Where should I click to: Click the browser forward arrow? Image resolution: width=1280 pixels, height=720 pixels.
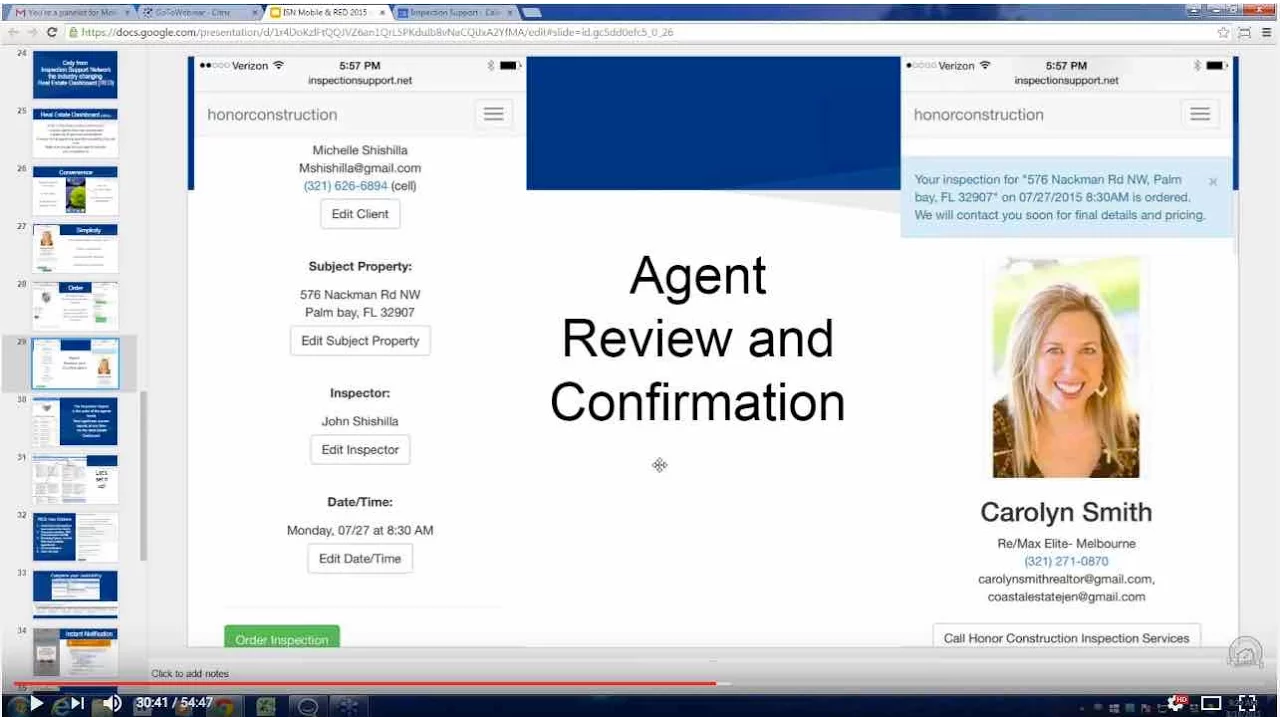tap(32, 32)
